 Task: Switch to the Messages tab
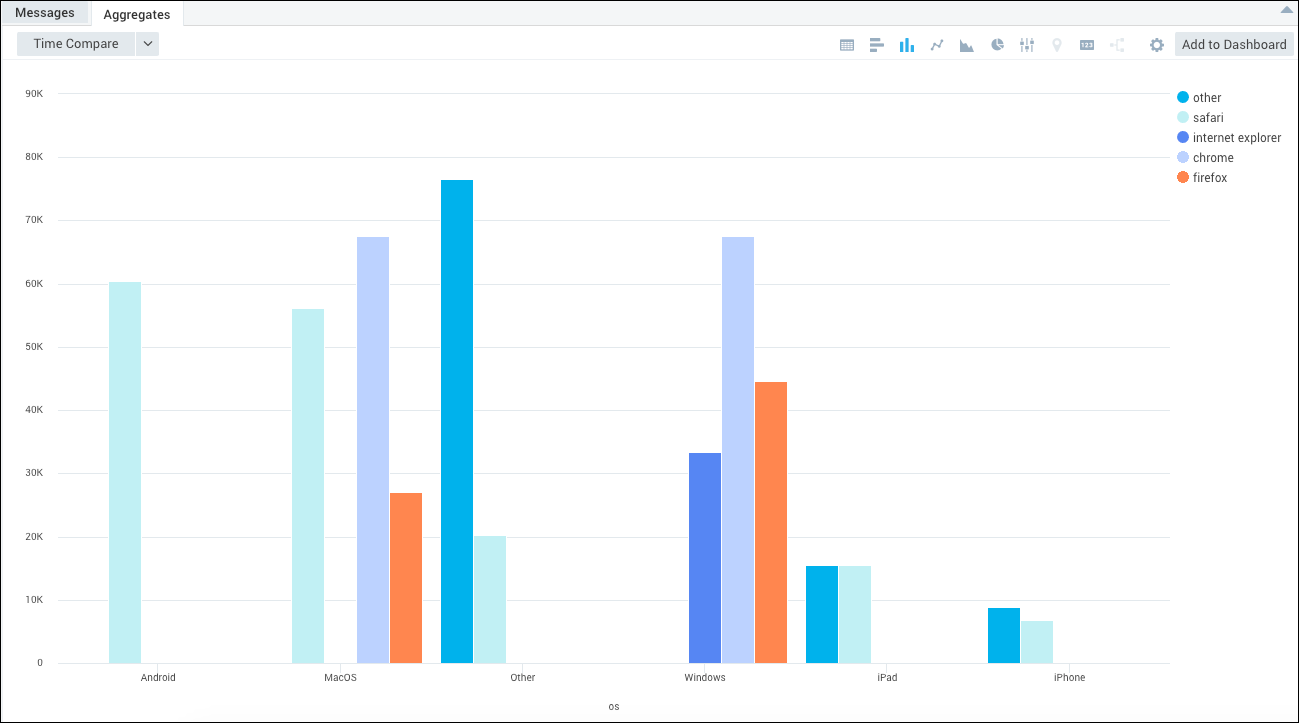click(x=46, y=12)
